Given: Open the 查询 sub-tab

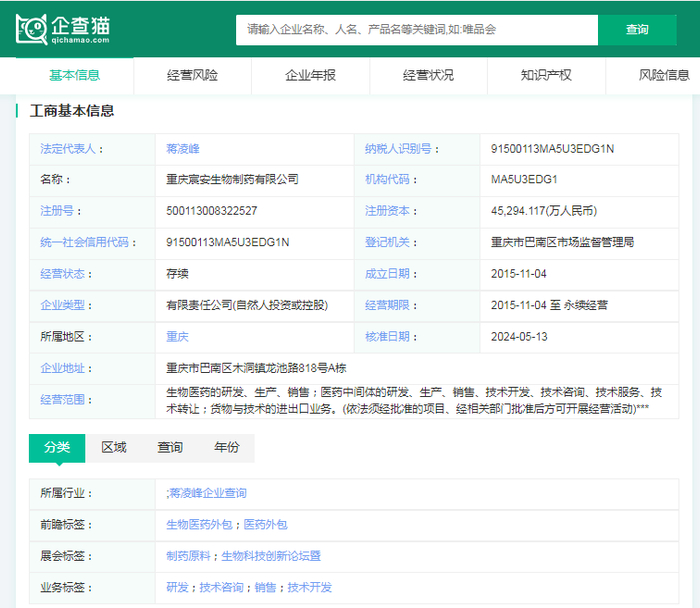Looking at the screenshot, I should (x=170, y=447).
